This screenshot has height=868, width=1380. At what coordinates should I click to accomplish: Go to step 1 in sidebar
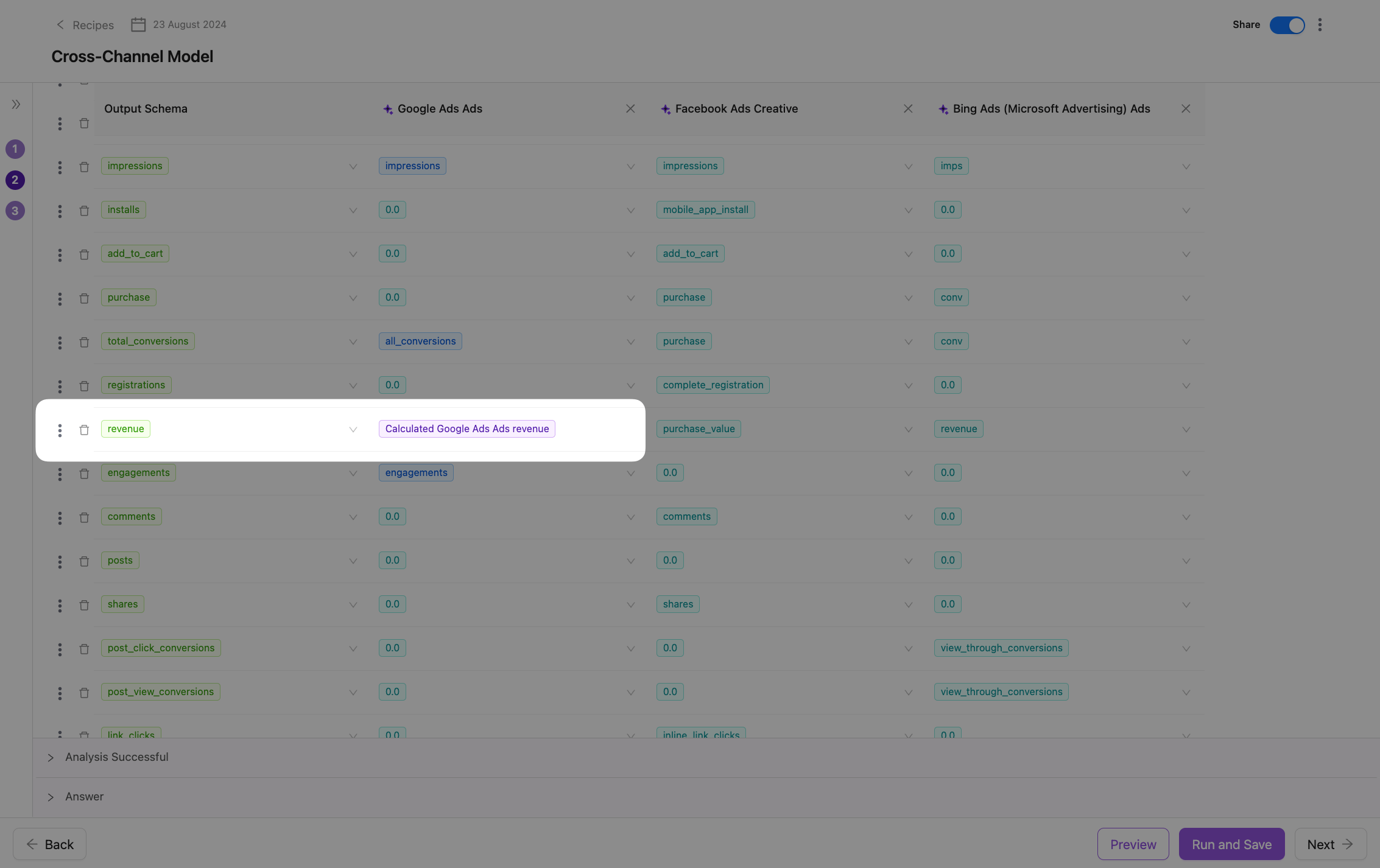click(15, 149)
